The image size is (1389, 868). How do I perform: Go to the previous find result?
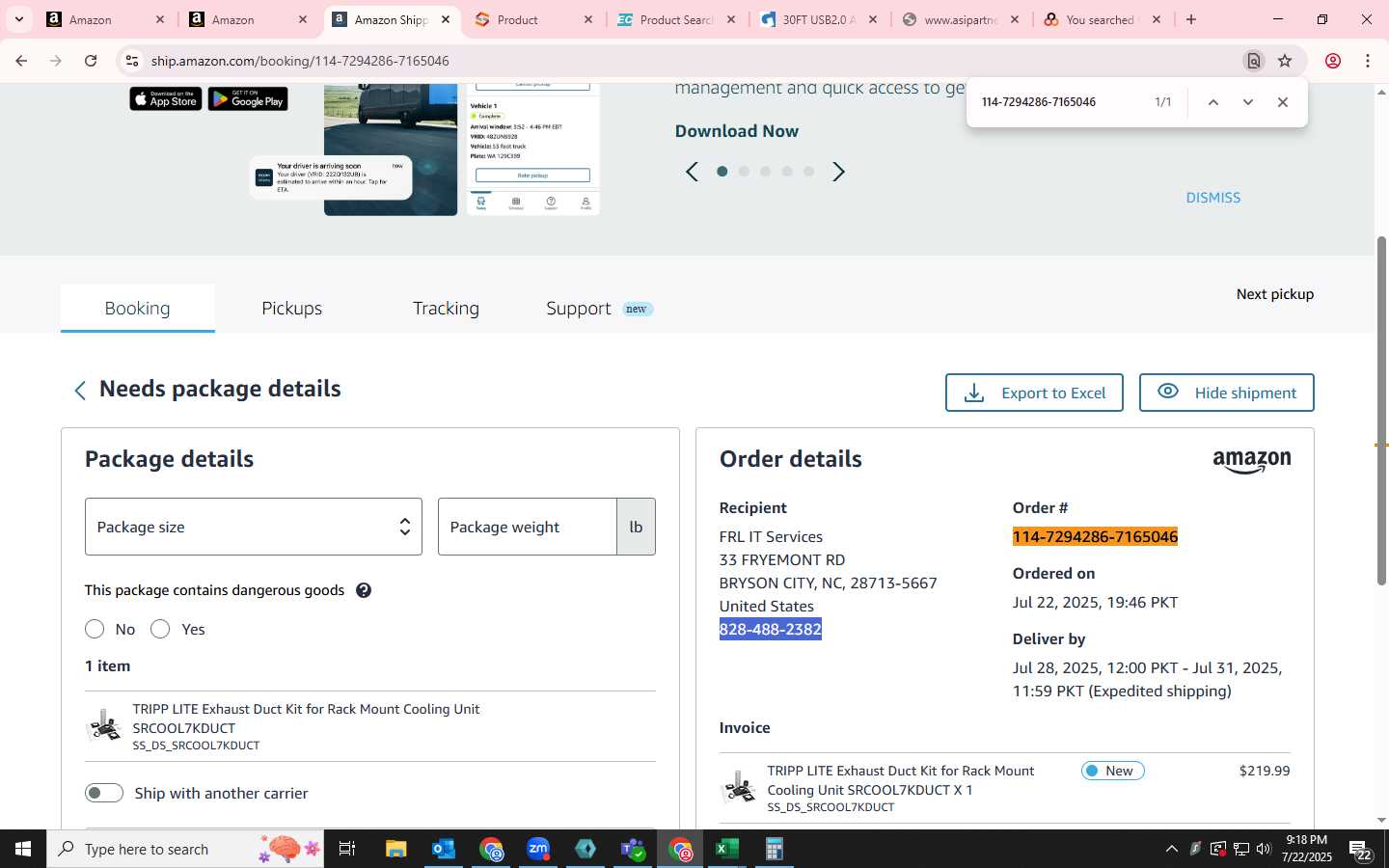click(1213, 102)
